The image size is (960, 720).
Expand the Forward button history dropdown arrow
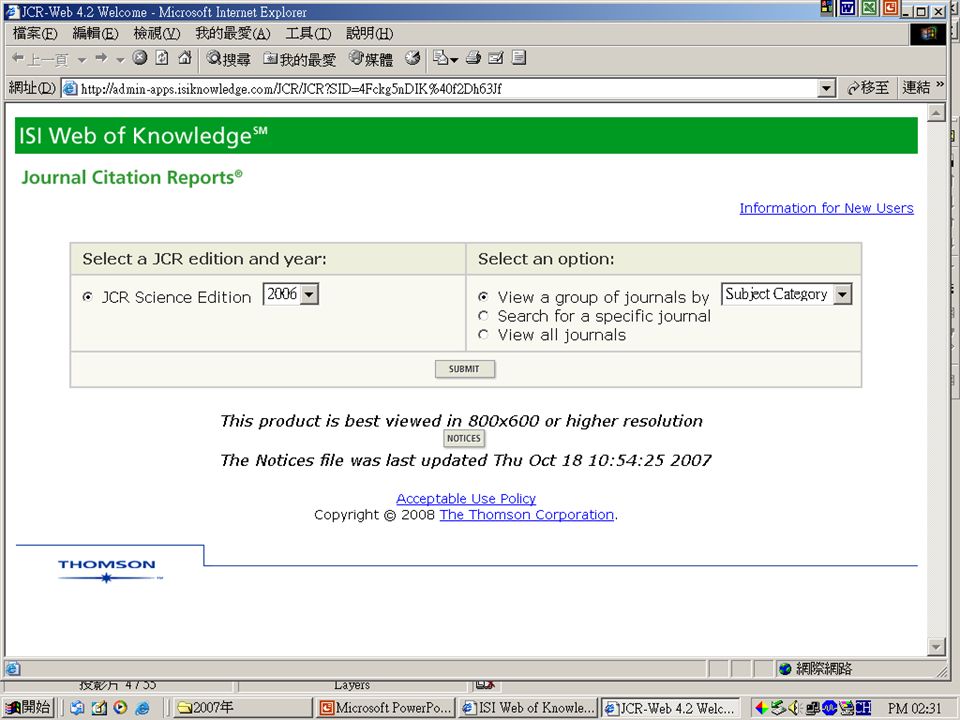(120, 59)
